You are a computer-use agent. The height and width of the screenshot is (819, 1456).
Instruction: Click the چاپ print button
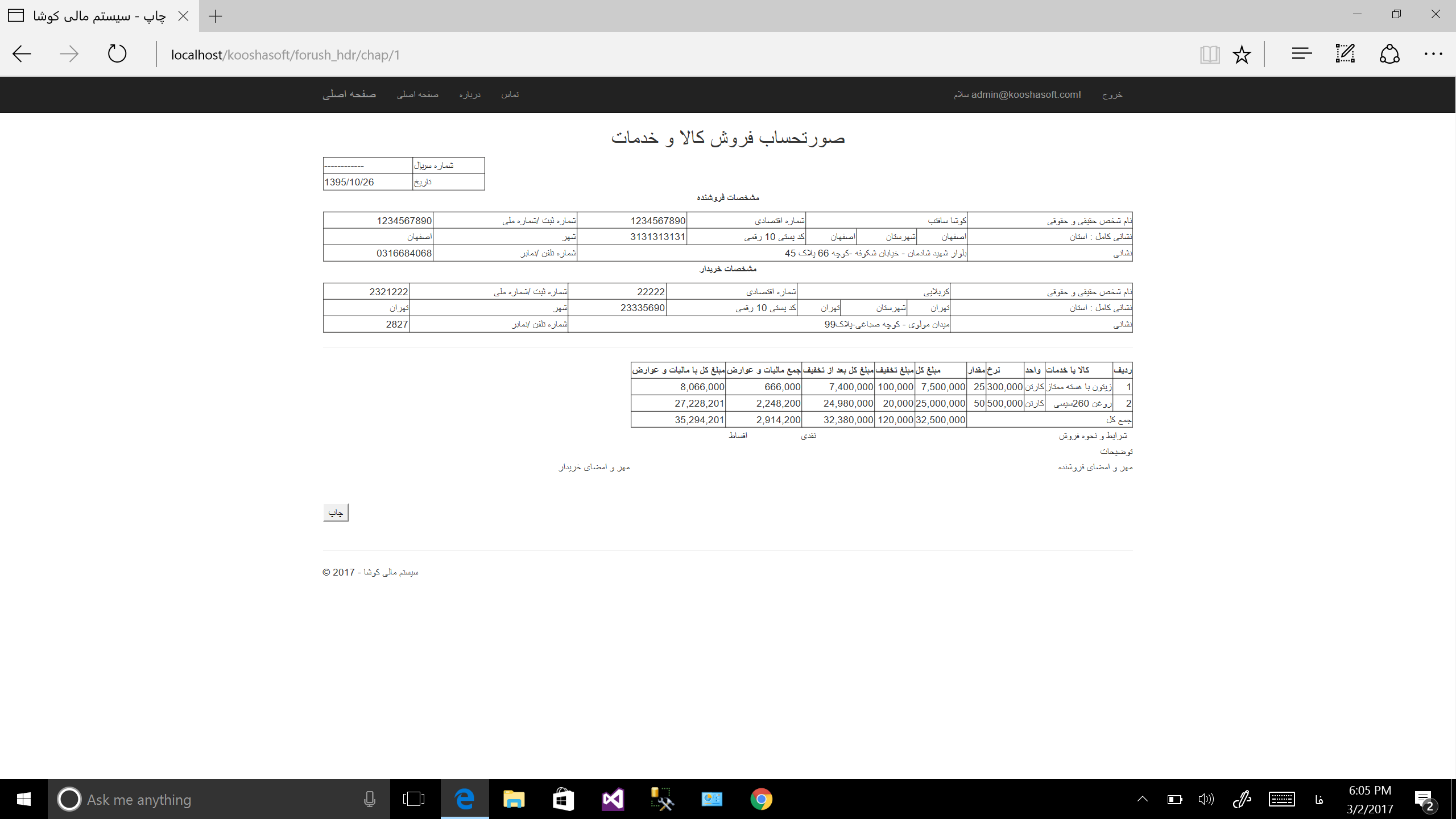336,512
